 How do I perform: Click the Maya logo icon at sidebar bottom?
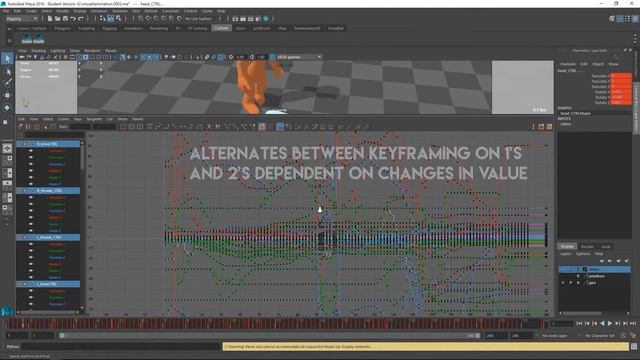(x=7, y=311)
